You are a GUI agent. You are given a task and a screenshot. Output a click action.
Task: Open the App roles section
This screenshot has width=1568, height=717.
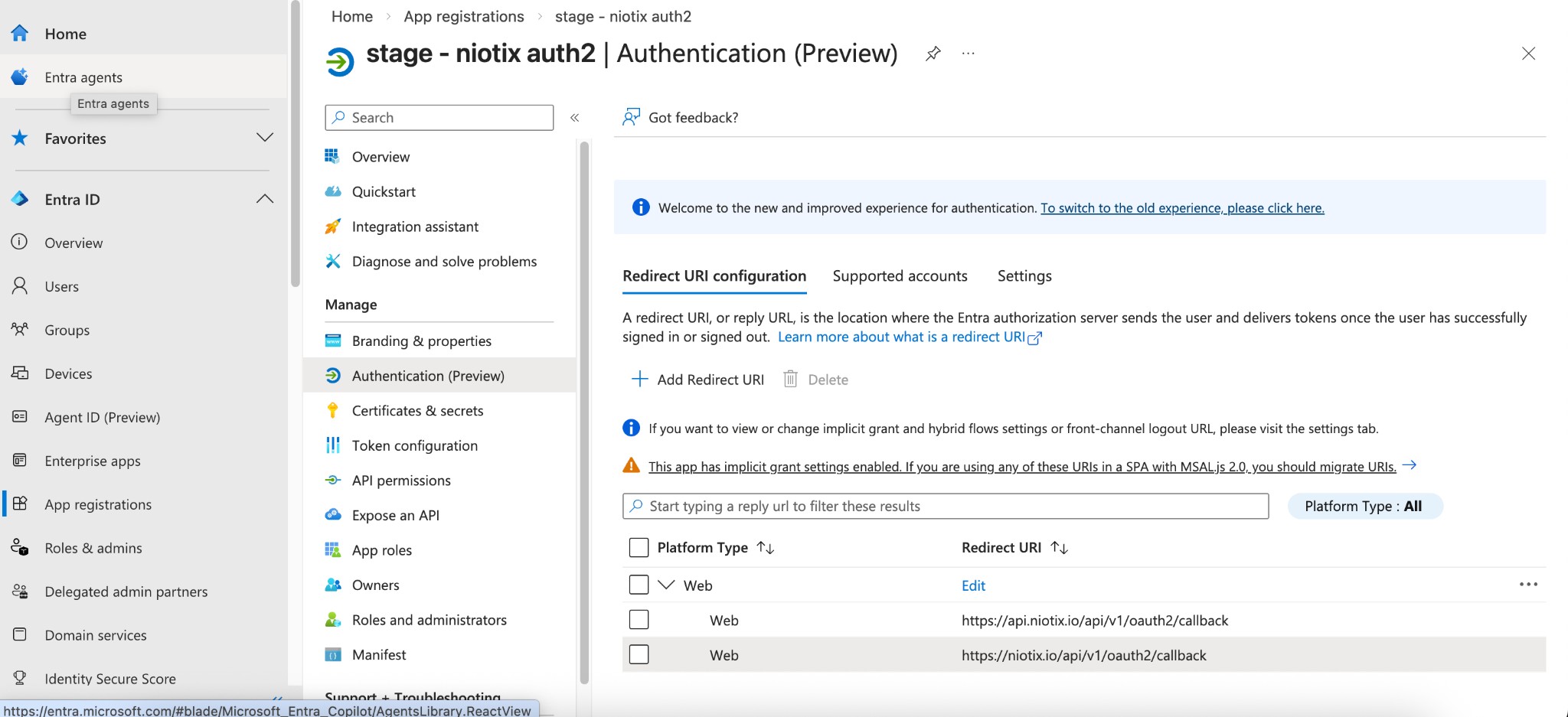click(381, 549)
